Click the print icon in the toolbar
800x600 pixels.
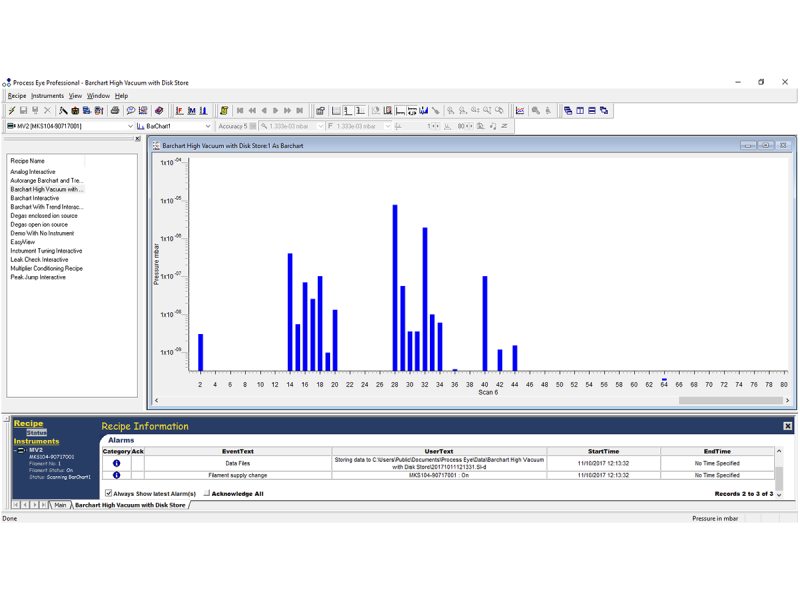pos(115,110)
